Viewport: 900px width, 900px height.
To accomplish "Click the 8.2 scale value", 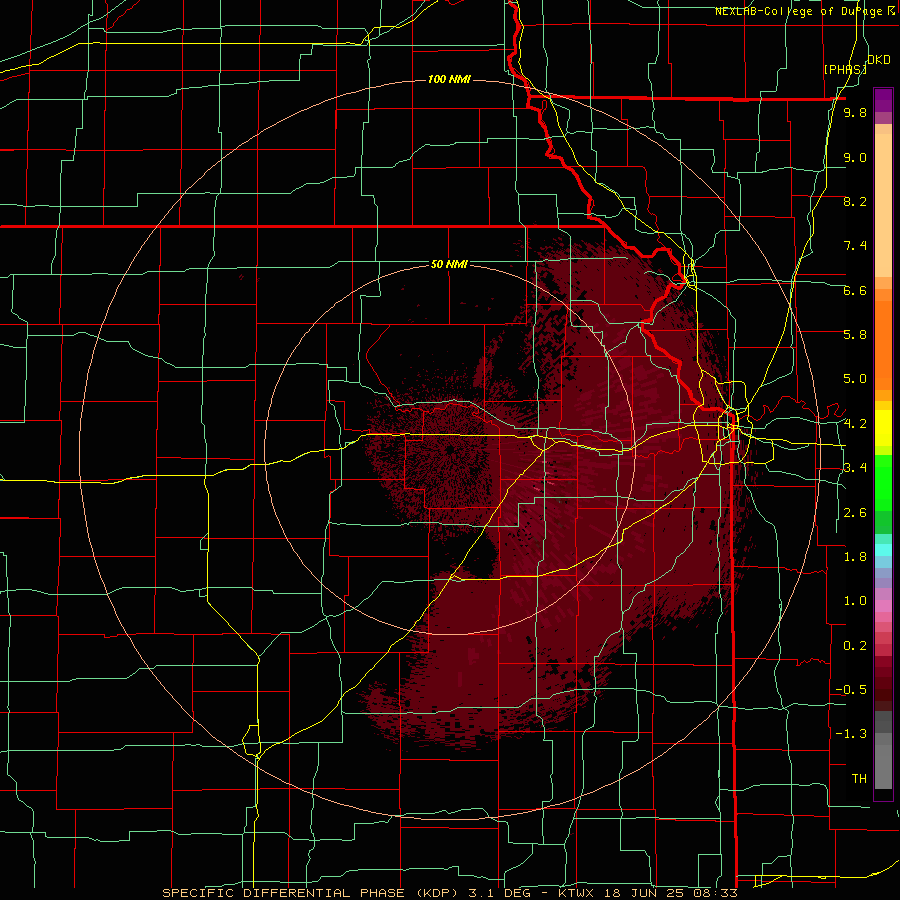I will [x=855, y=201].
